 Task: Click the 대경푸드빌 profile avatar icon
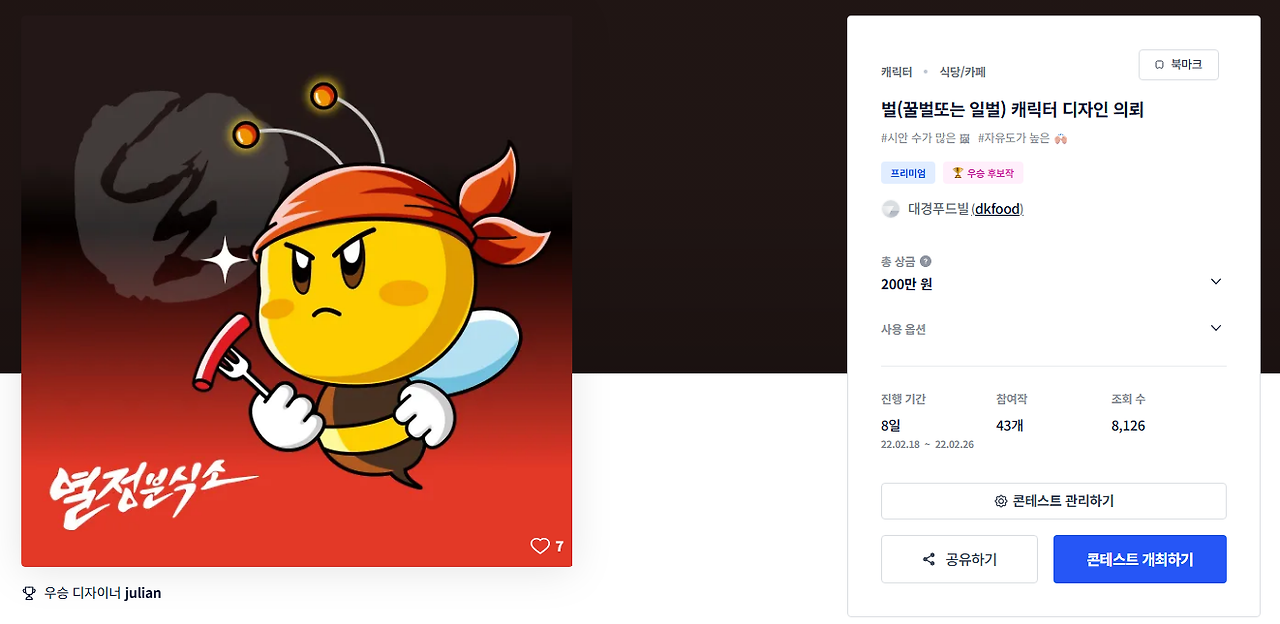[x=890, y=209]
